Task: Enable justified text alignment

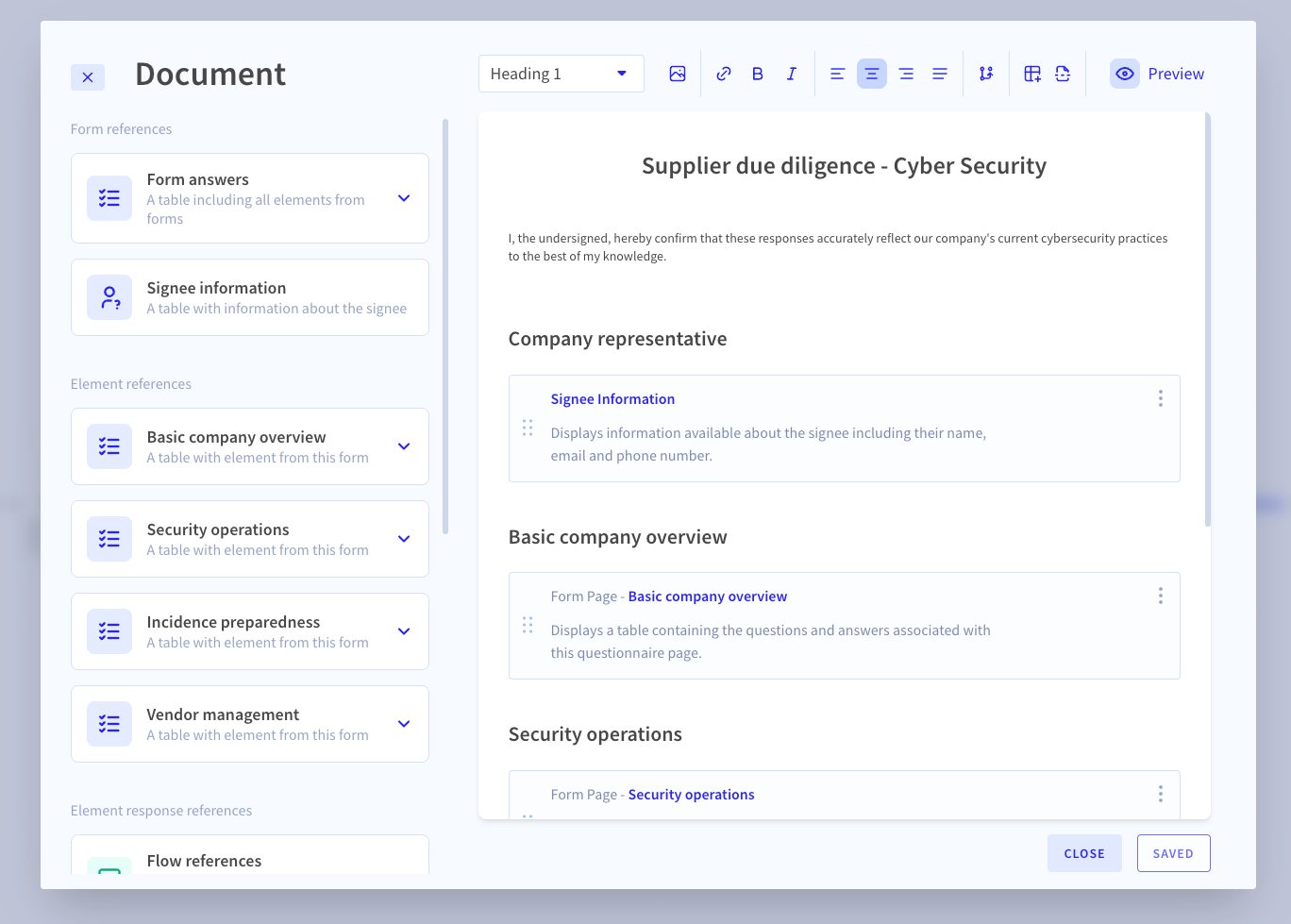Action: point(940,73)
